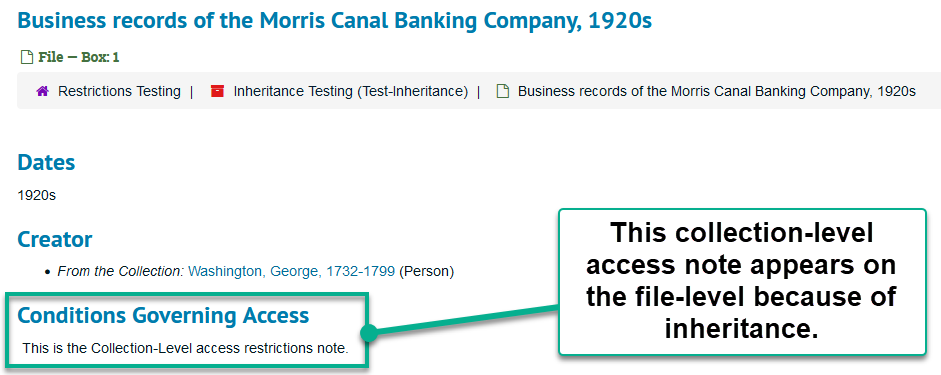Screen dimensions: 941x375
Task: Click the red archive box icon
Action: click(217, 91)
